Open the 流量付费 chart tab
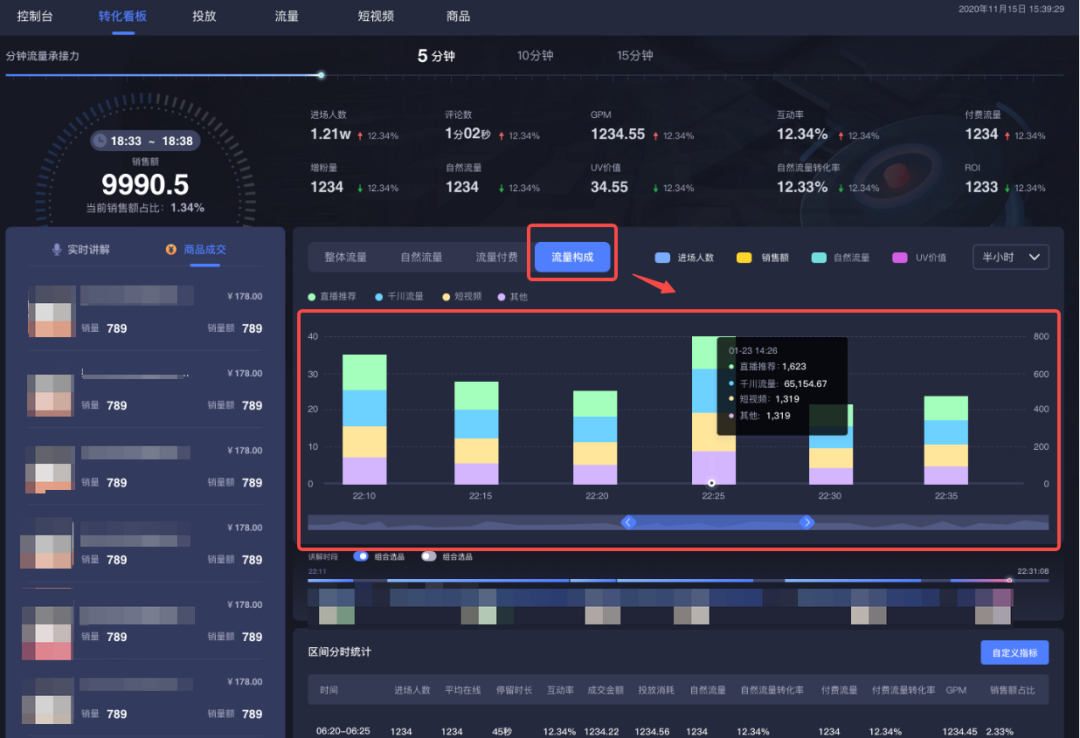 click(496, 257)
